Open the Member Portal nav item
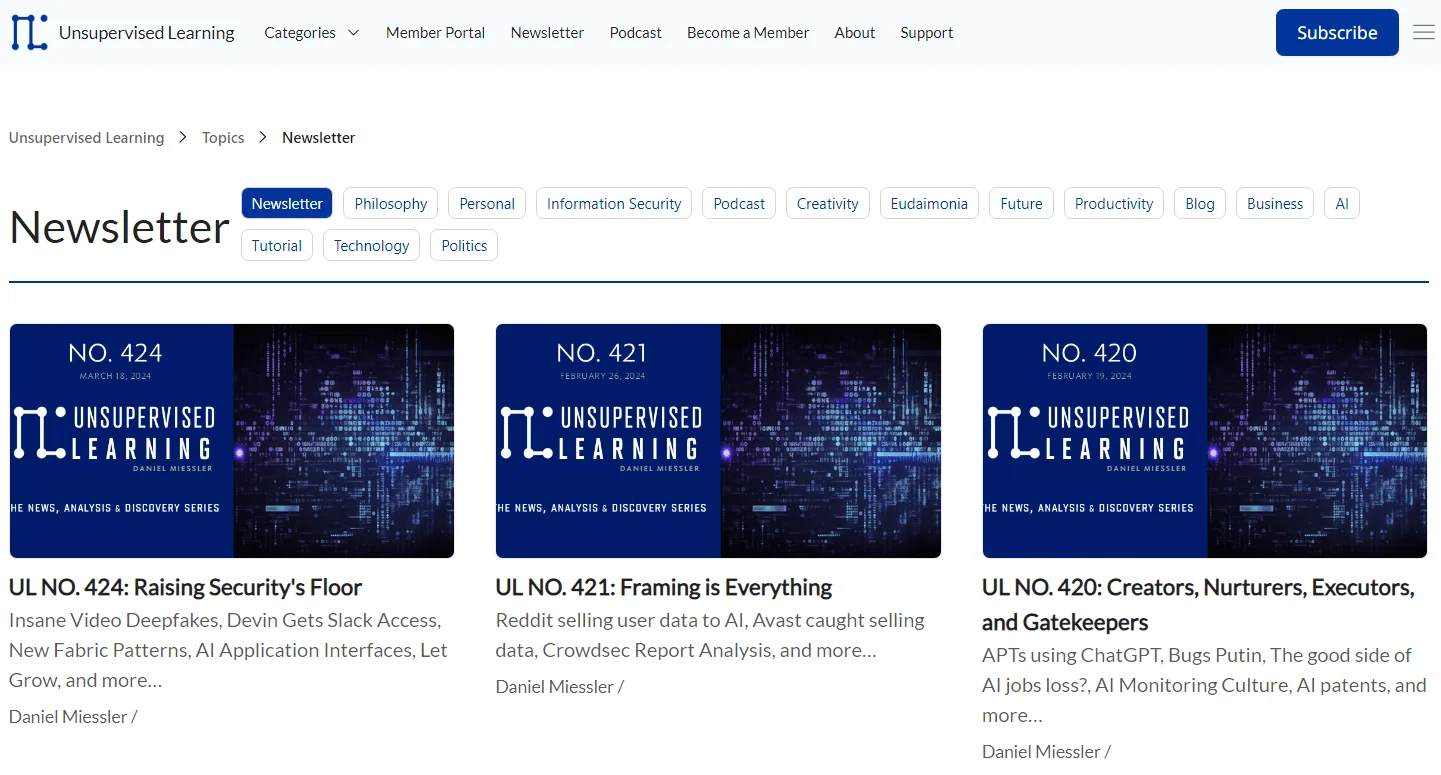1441x775 pixels. 435,33
